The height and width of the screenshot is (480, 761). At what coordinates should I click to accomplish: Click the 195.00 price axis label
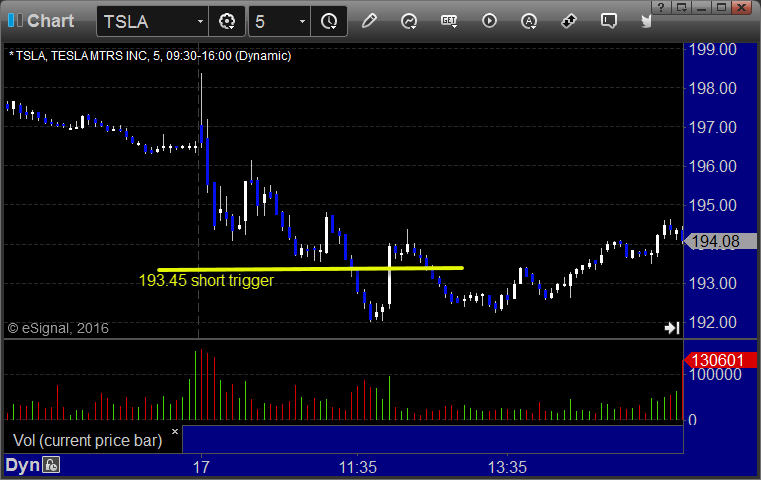point(712,205)
